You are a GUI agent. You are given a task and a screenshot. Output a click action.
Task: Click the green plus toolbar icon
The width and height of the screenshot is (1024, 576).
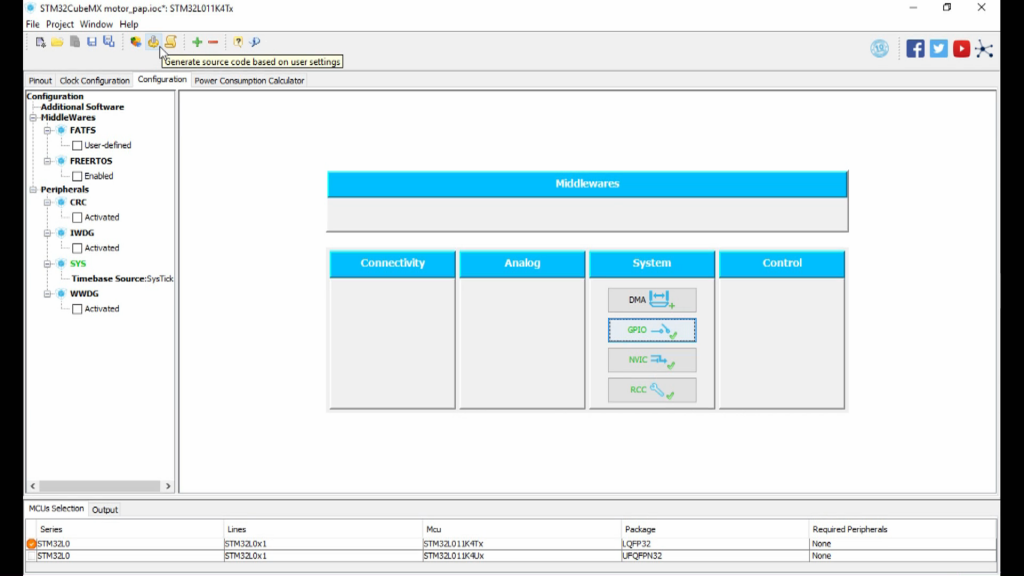(x=197, y=42)
